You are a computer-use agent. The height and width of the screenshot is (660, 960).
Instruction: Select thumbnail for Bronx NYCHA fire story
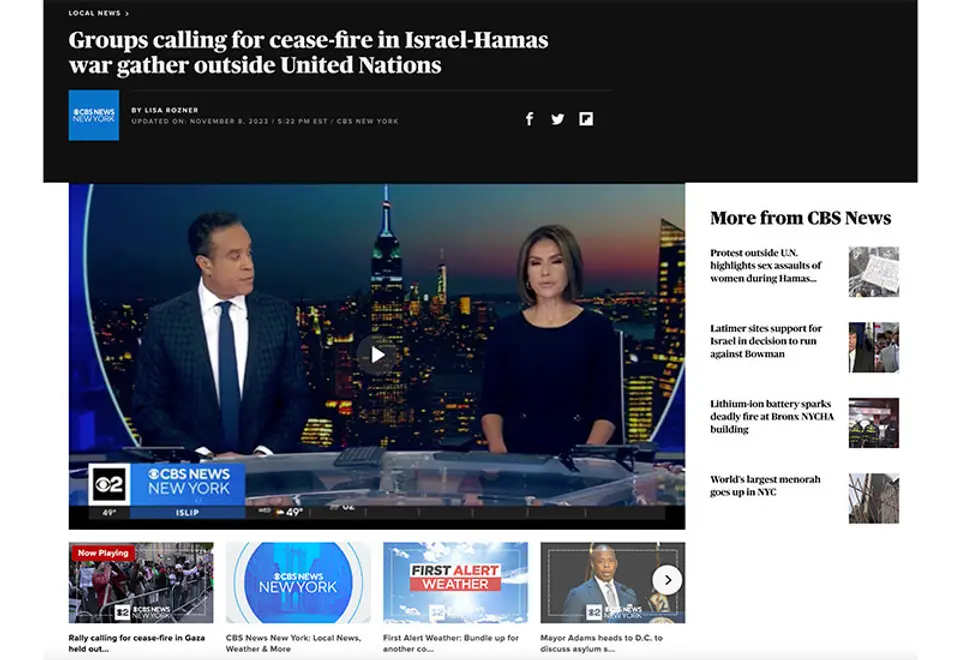[874, 423]
